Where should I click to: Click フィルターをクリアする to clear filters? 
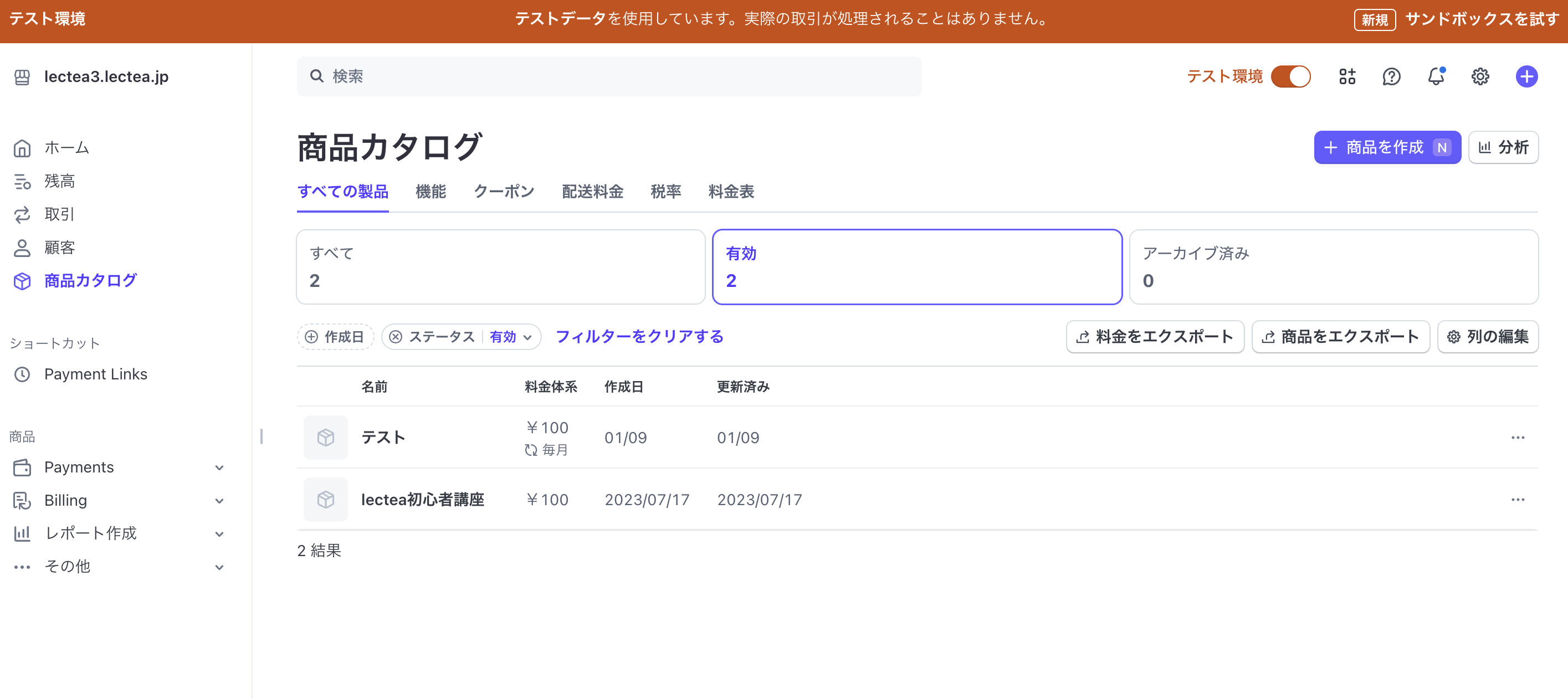638,336
